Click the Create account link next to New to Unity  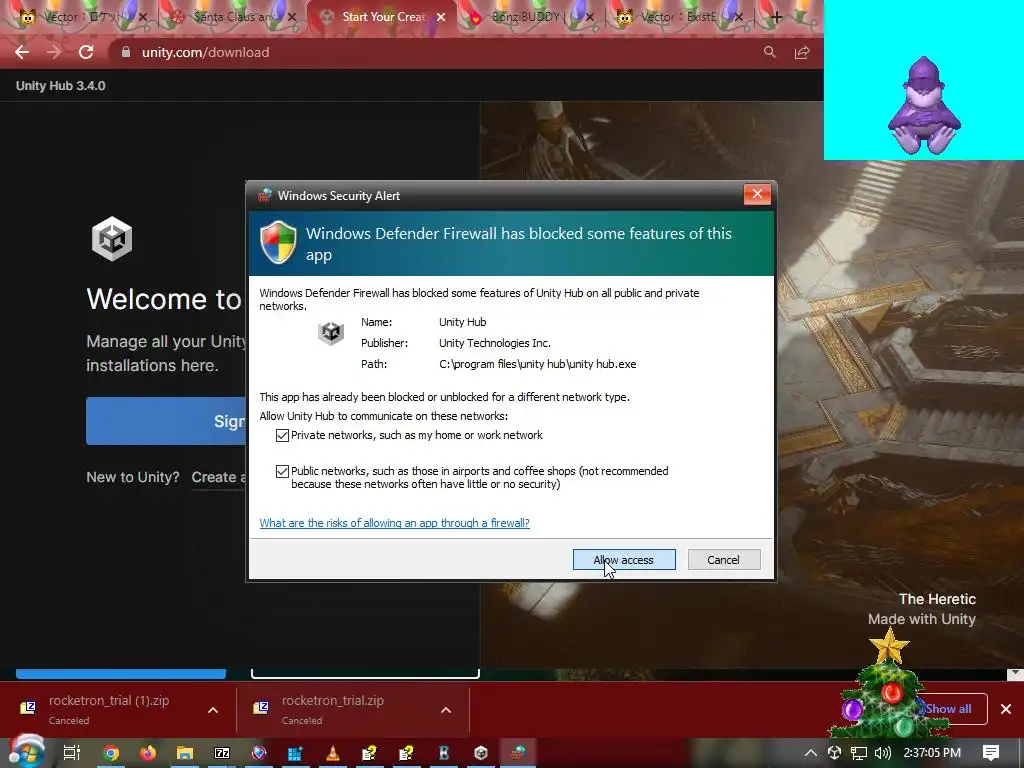(x=218, y=477)
